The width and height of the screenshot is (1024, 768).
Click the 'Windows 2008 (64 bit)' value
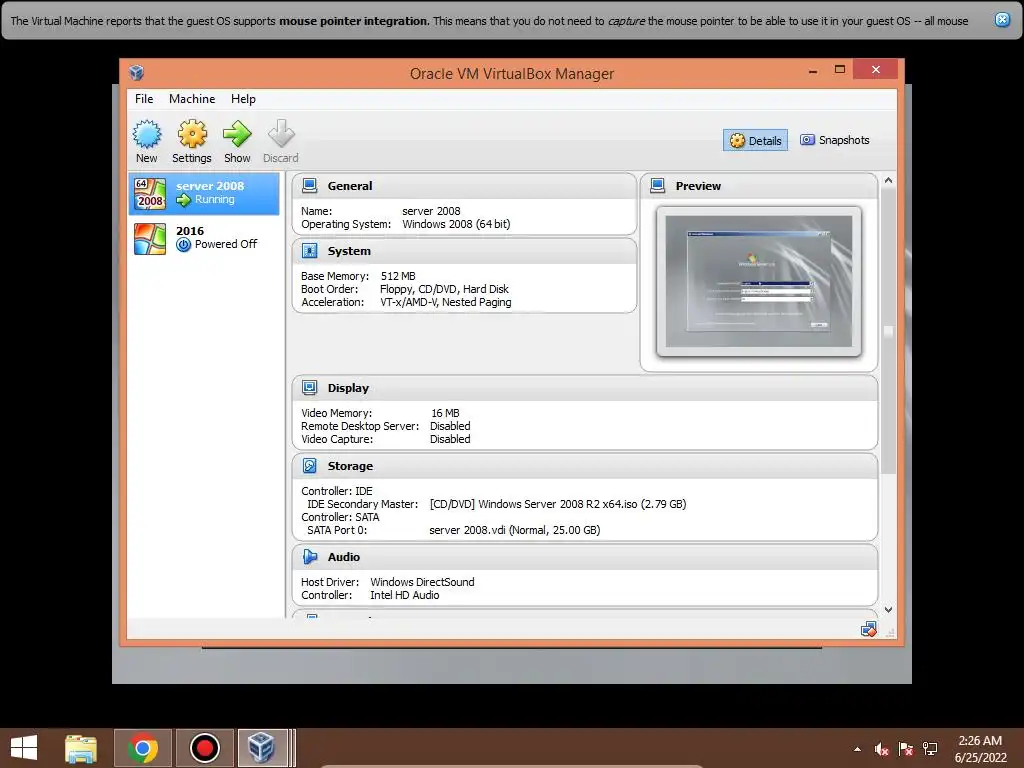(x=456, y=224)
